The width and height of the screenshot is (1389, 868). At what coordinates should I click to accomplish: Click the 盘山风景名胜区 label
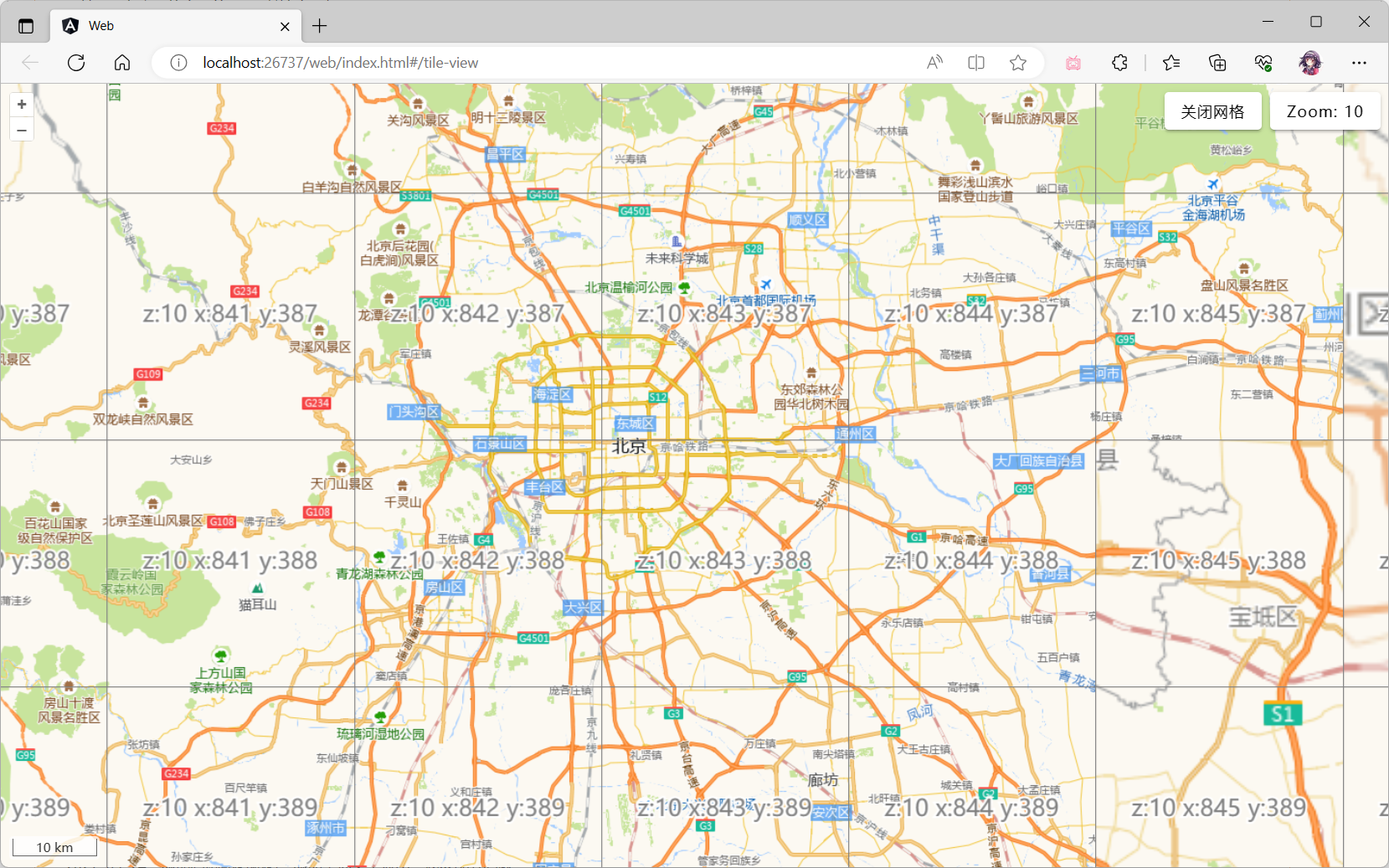1244,285
